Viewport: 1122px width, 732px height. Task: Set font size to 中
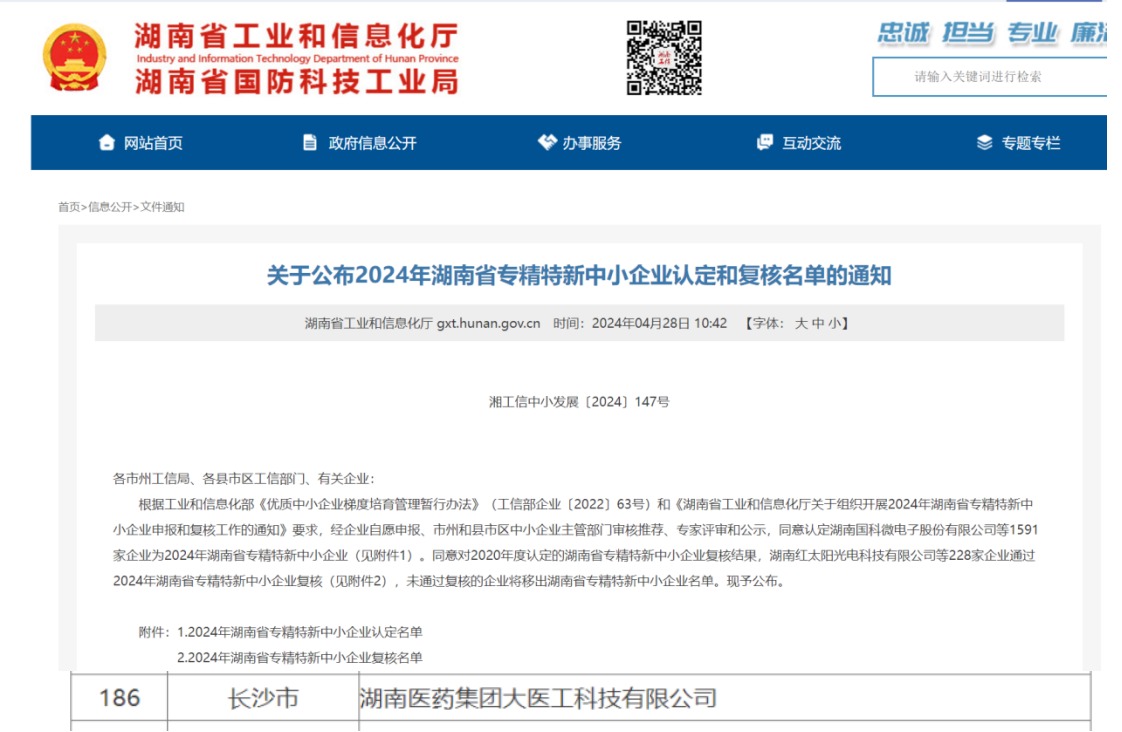818,323
